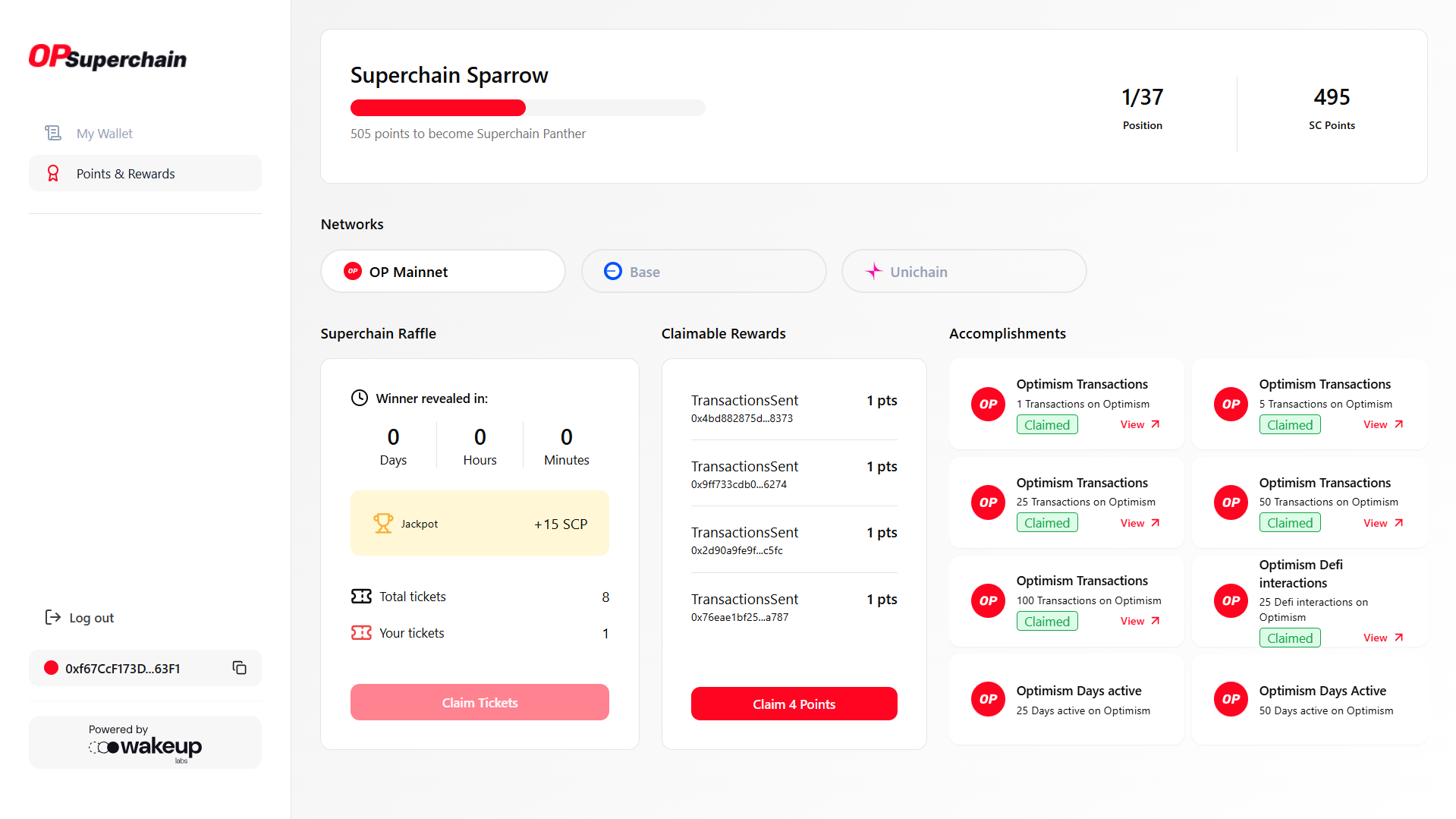
Task: Click the 0 Minutes countdown value
Action: click(567, 437)
